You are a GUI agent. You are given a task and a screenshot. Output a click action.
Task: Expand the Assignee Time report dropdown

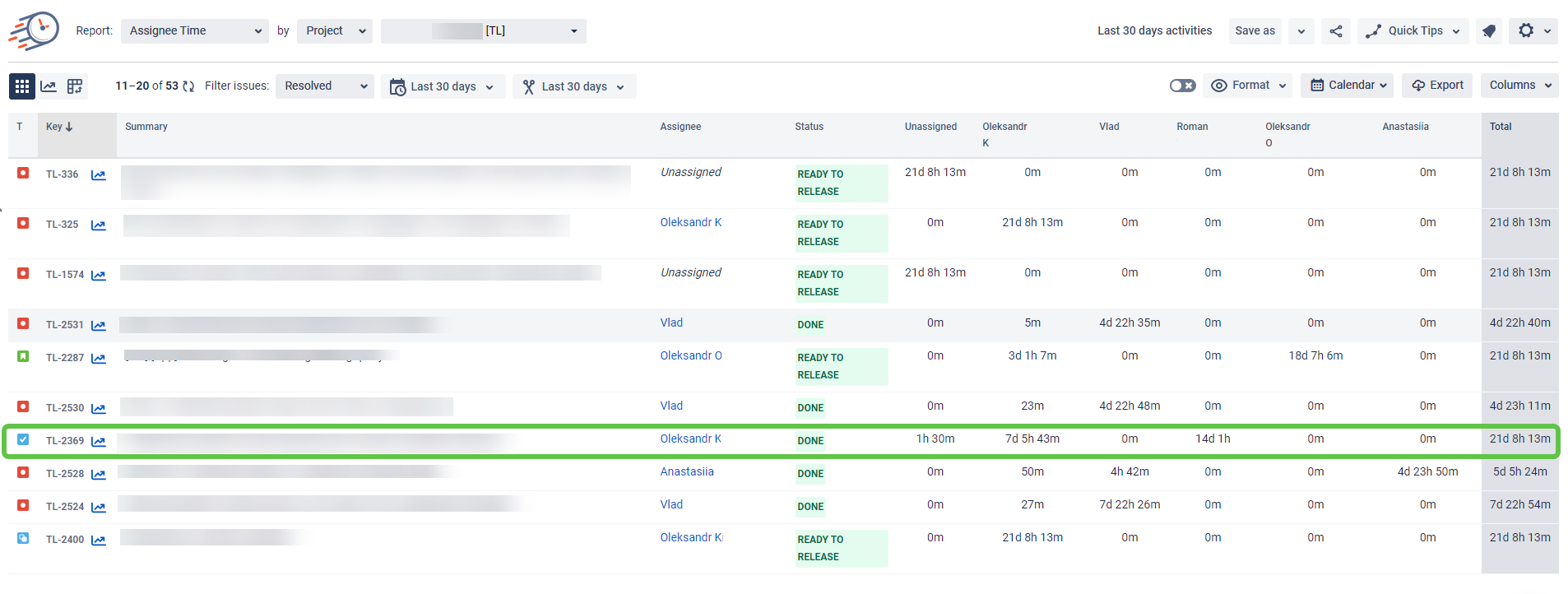coord(194,31)
